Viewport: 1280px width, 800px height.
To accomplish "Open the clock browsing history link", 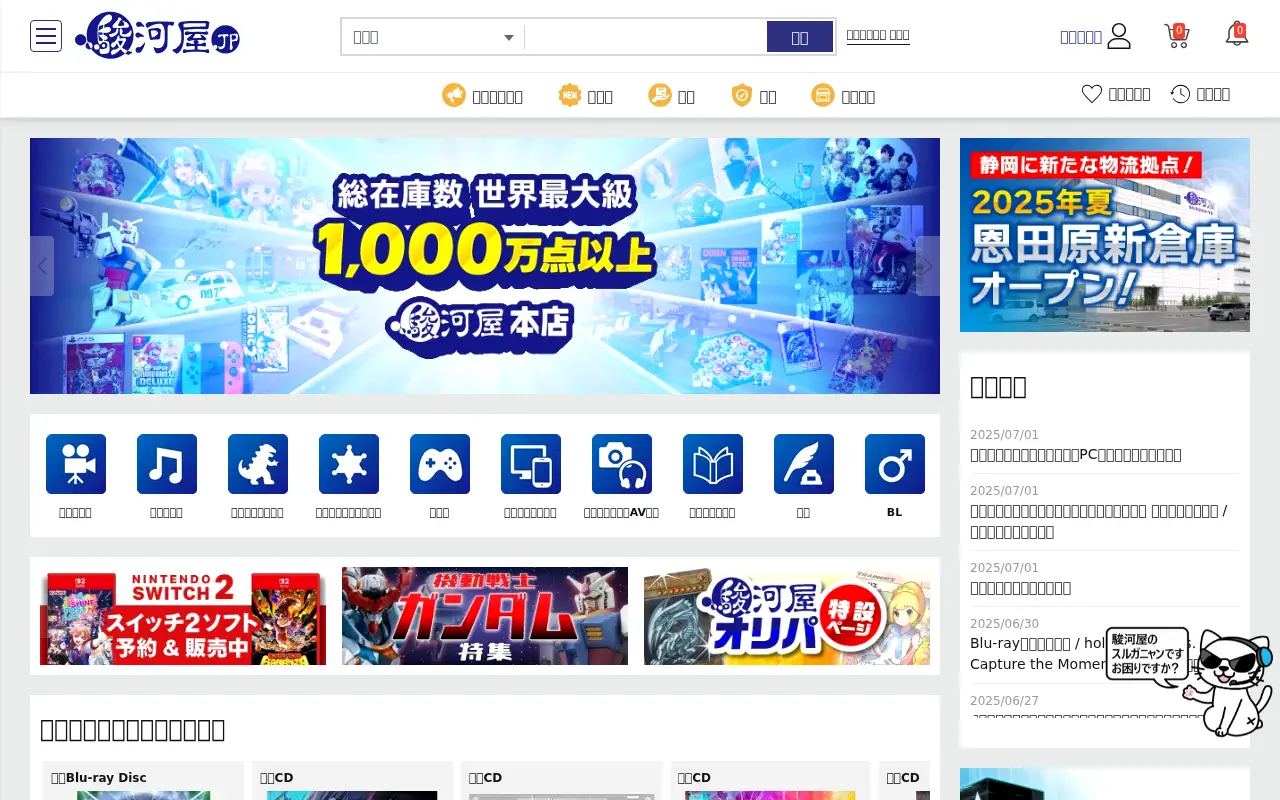I will [1200, 94].
